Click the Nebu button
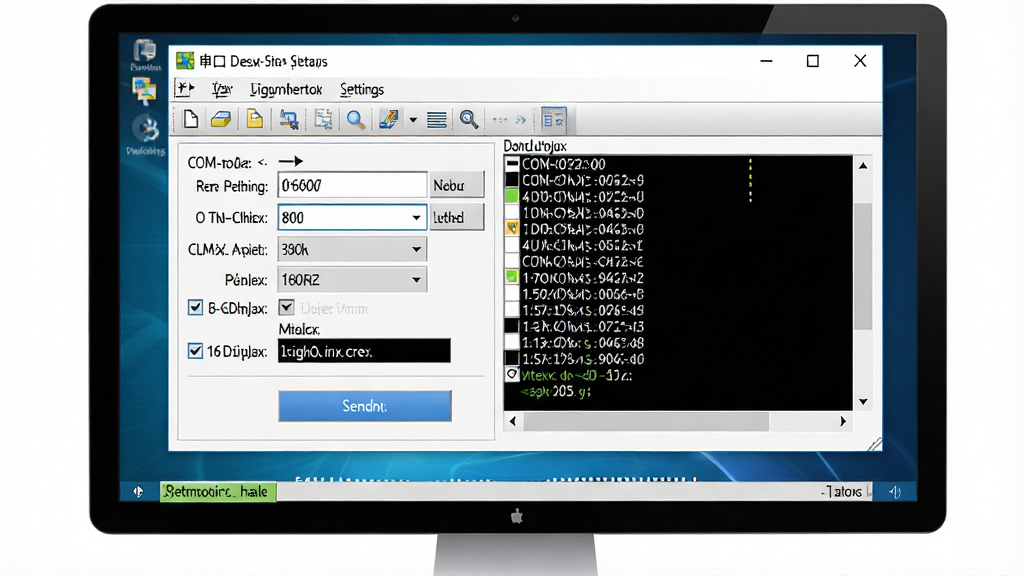Viewport: 1024px width, 576px height. point(456,185)
